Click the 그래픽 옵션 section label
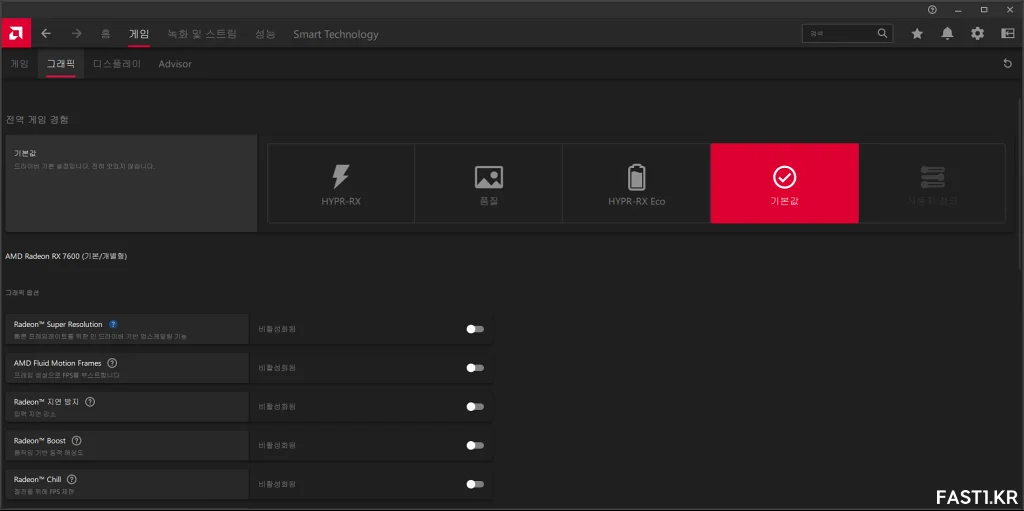 [x=22, y=293]
